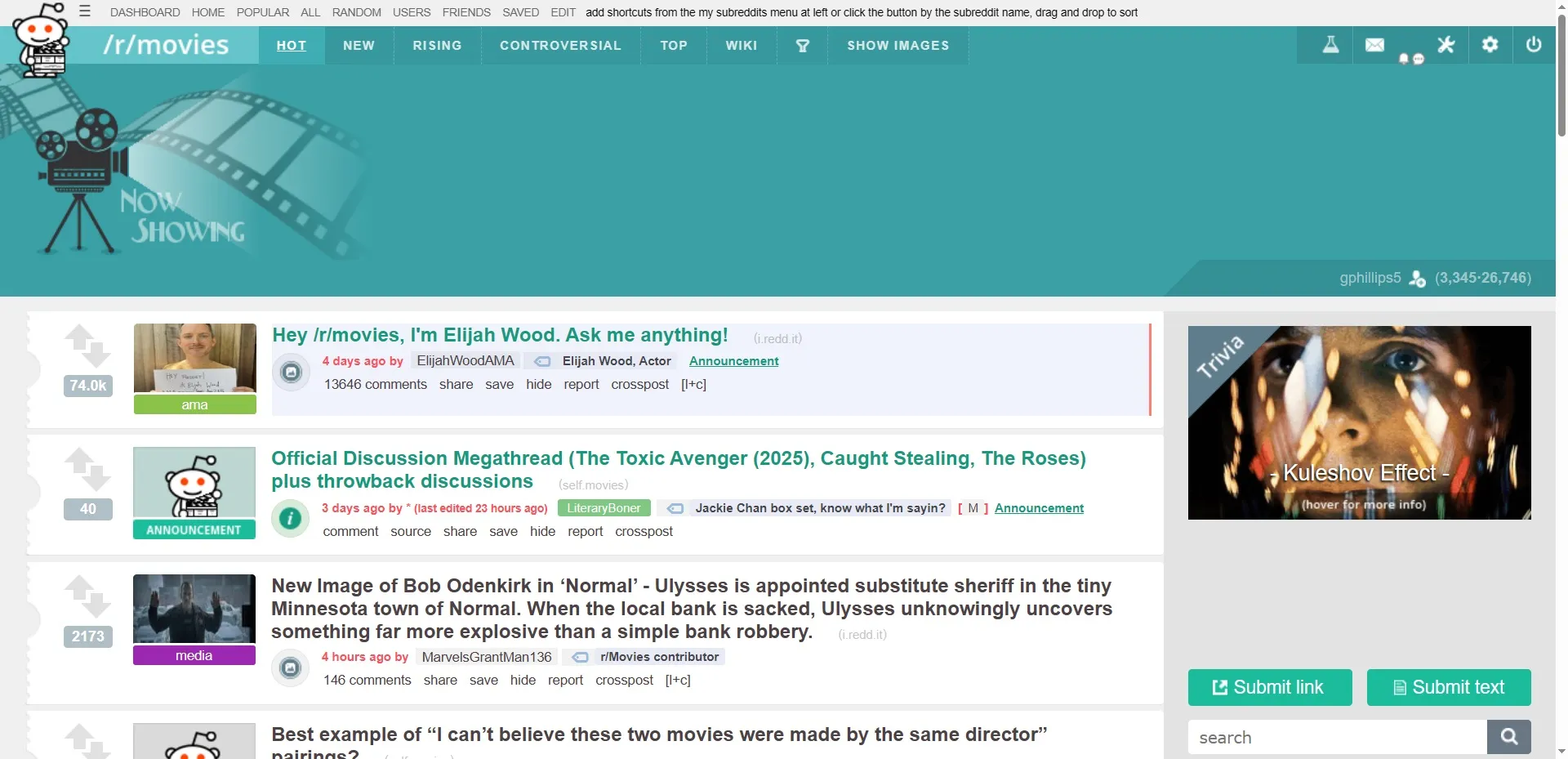Open the chat bubble icon
Screen dimensions: 1568x759
pyautogui.click(x=1418, y=59)
